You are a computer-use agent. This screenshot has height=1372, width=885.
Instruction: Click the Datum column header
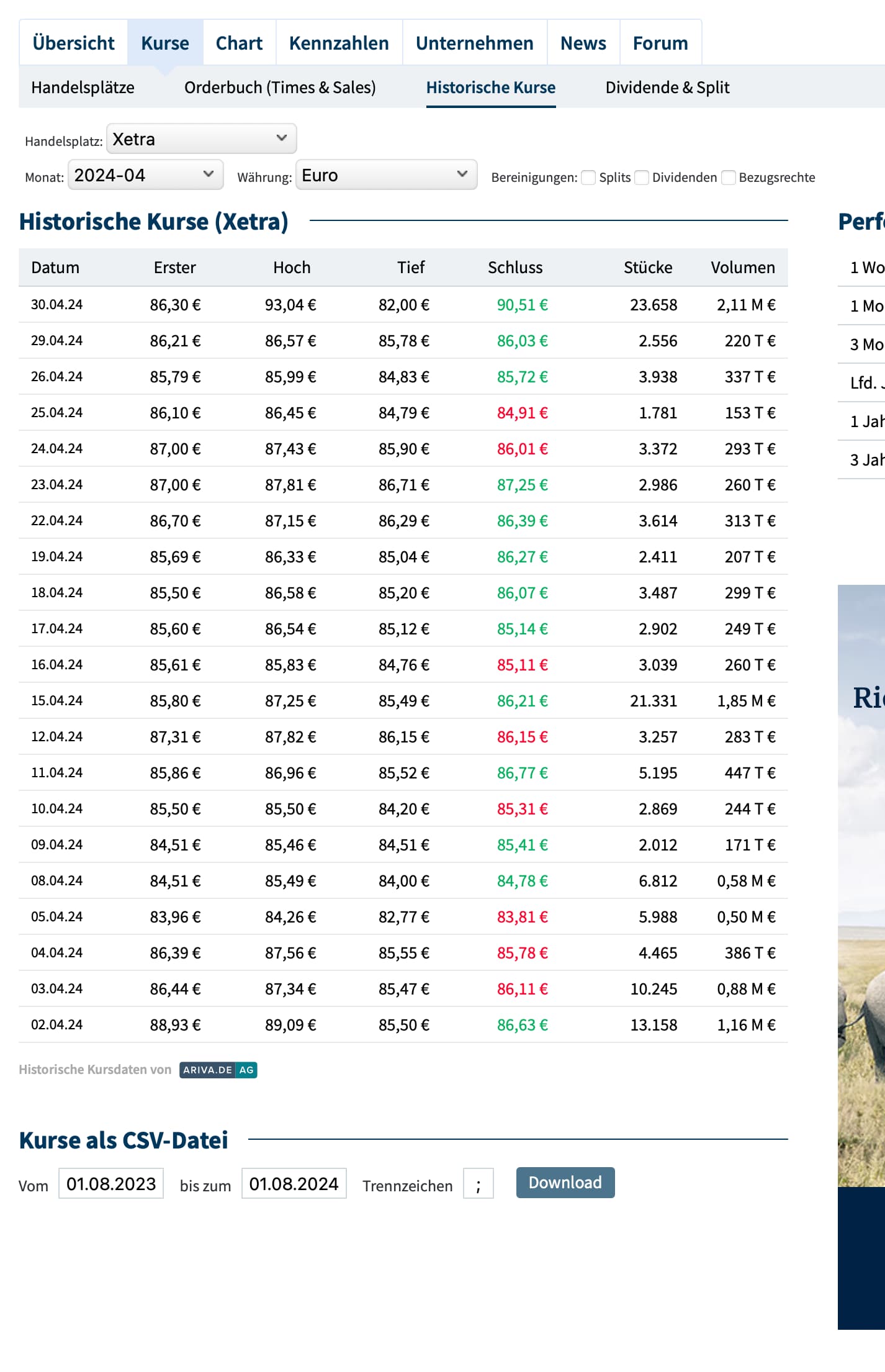(x=55, y=268)
